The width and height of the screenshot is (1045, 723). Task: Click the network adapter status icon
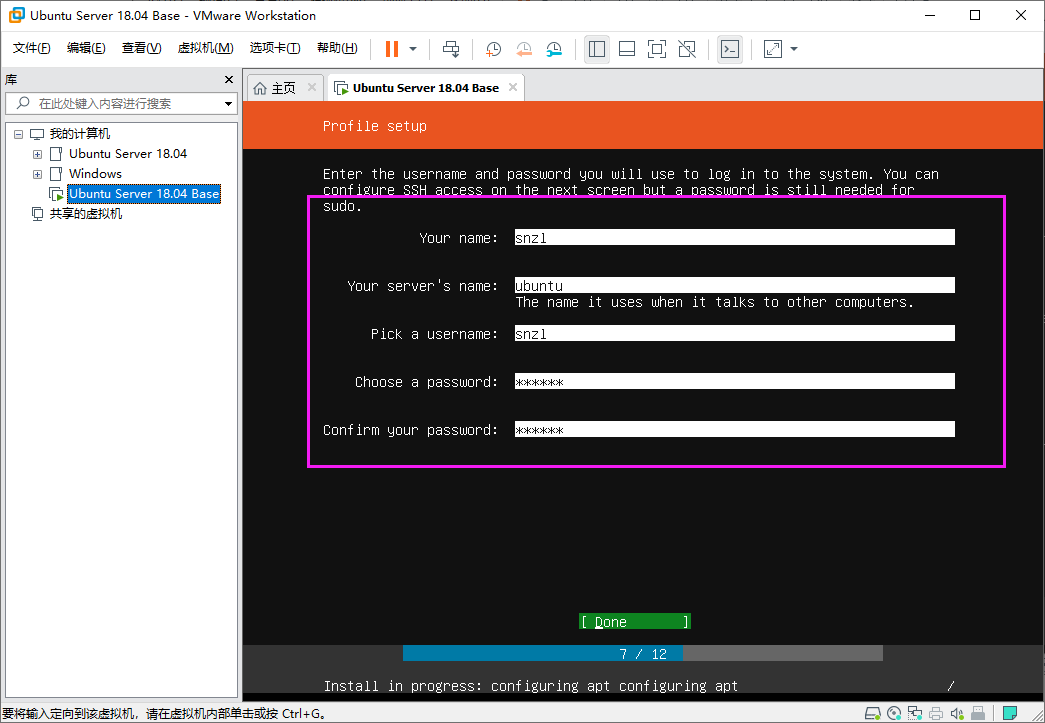(915, 714)
